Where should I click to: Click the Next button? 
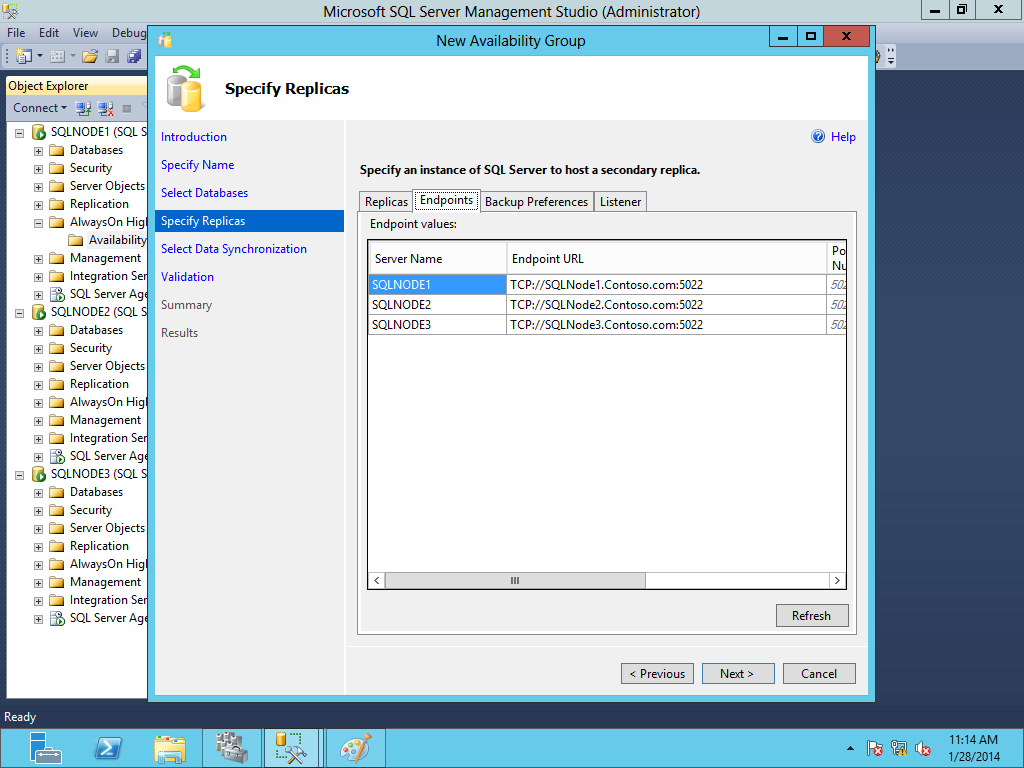tap(738, 673)
